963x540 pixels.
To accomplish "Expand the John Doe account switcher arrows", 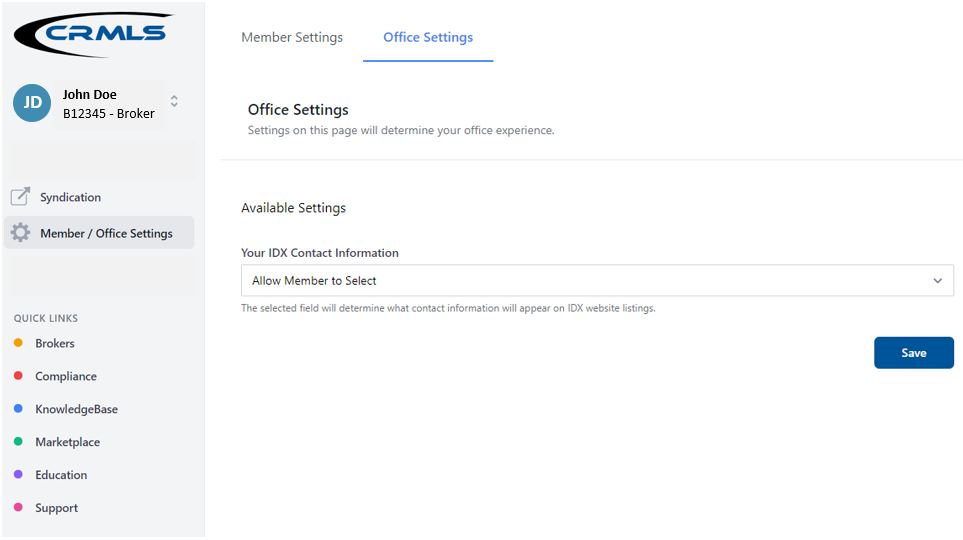I will [174, 101].
